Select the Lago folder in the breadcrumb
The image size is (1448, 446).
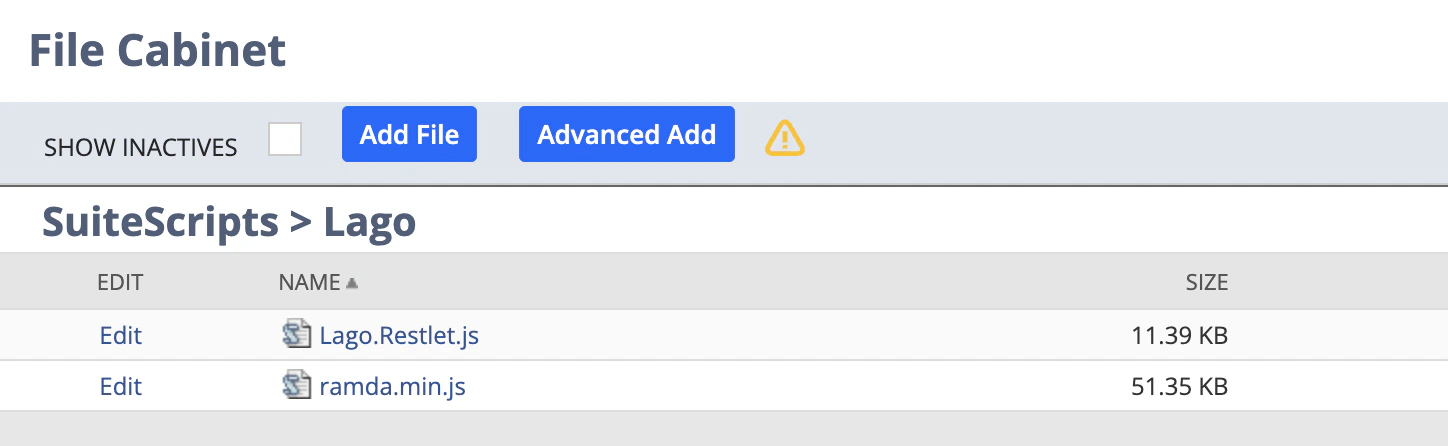coord(370,222)
